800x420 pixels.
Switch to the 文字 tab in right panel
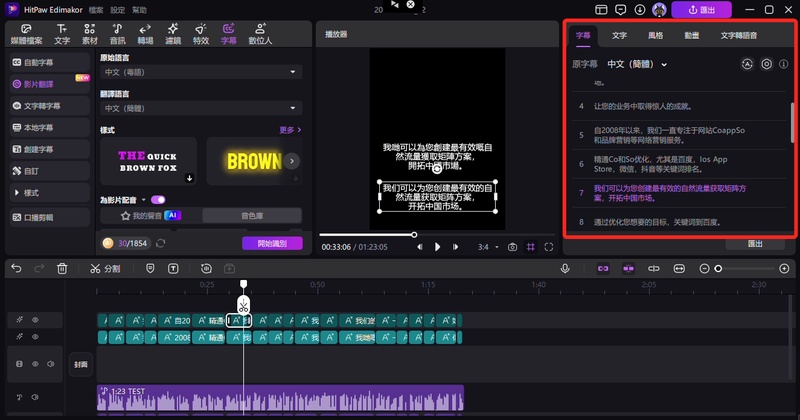pyautogui.click(x=619, y=35)
